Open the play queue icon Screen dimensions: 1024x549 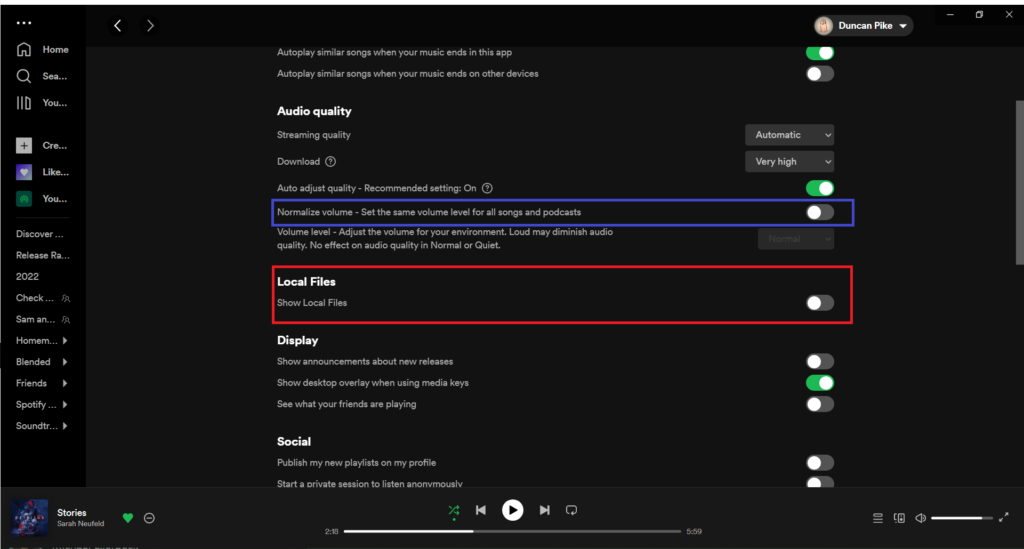coord(878,518)
